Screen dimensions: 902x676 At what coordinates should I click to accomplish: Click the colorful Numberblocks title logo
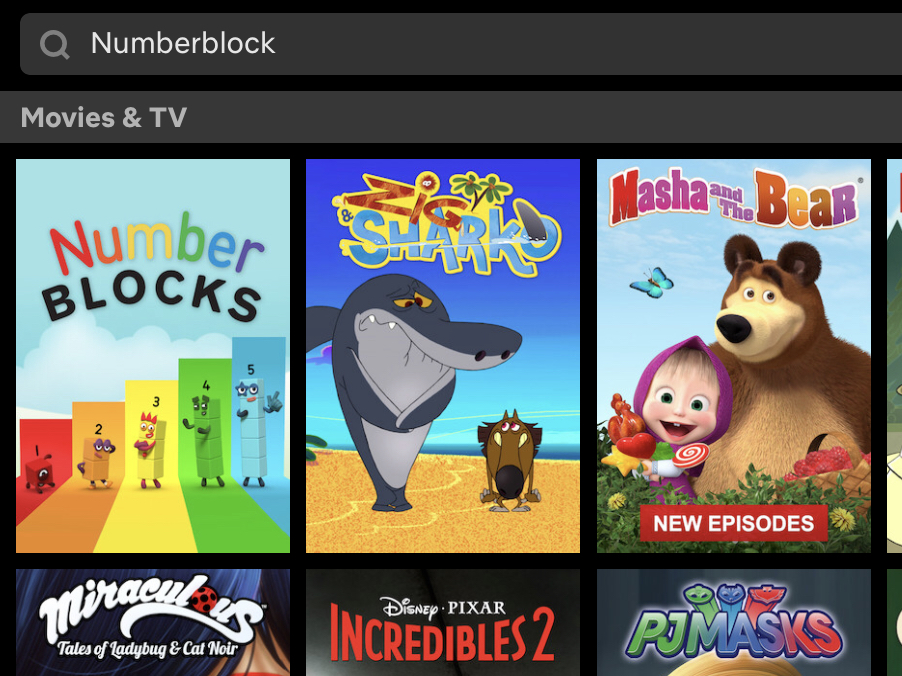coord(154,266)
